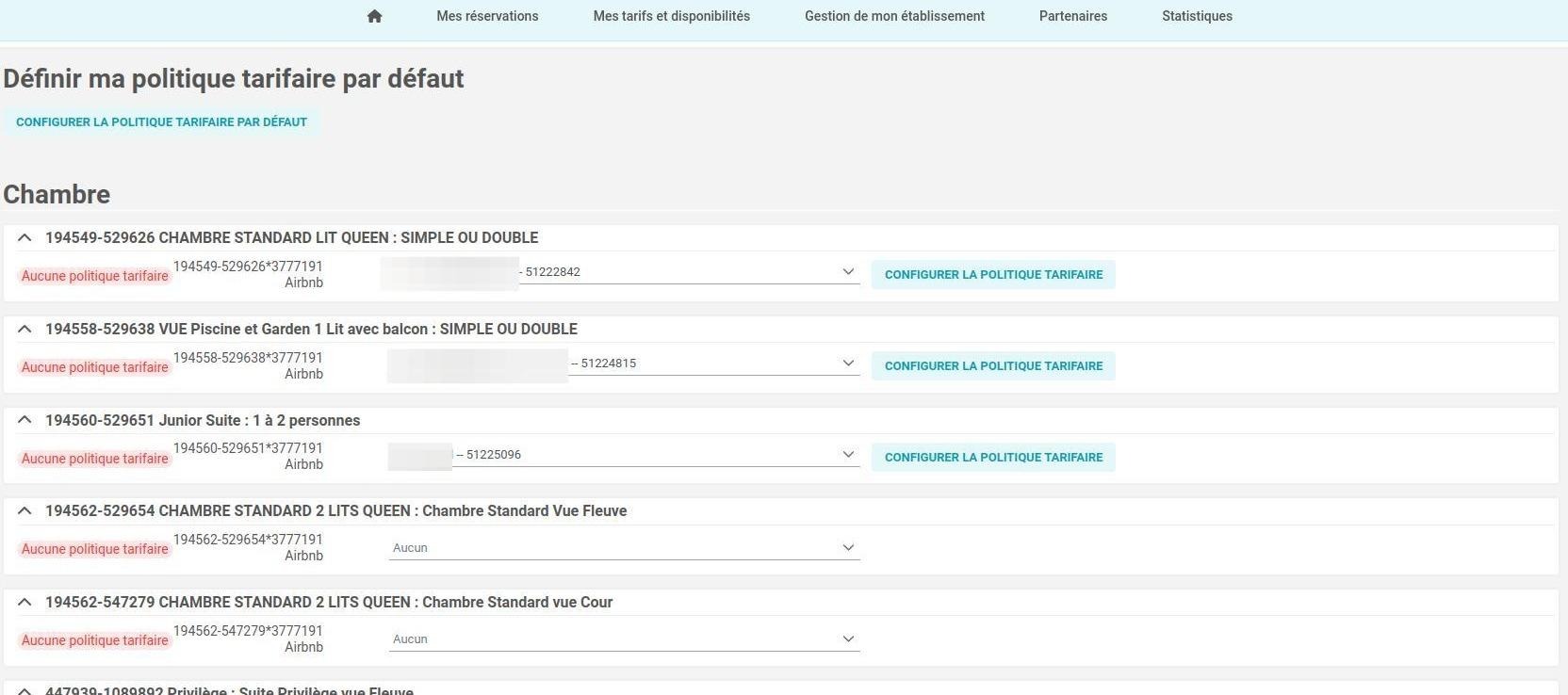1568x695 pixels.
Task: Open the dropdown showing 51225096
Action: pos(624,455)
